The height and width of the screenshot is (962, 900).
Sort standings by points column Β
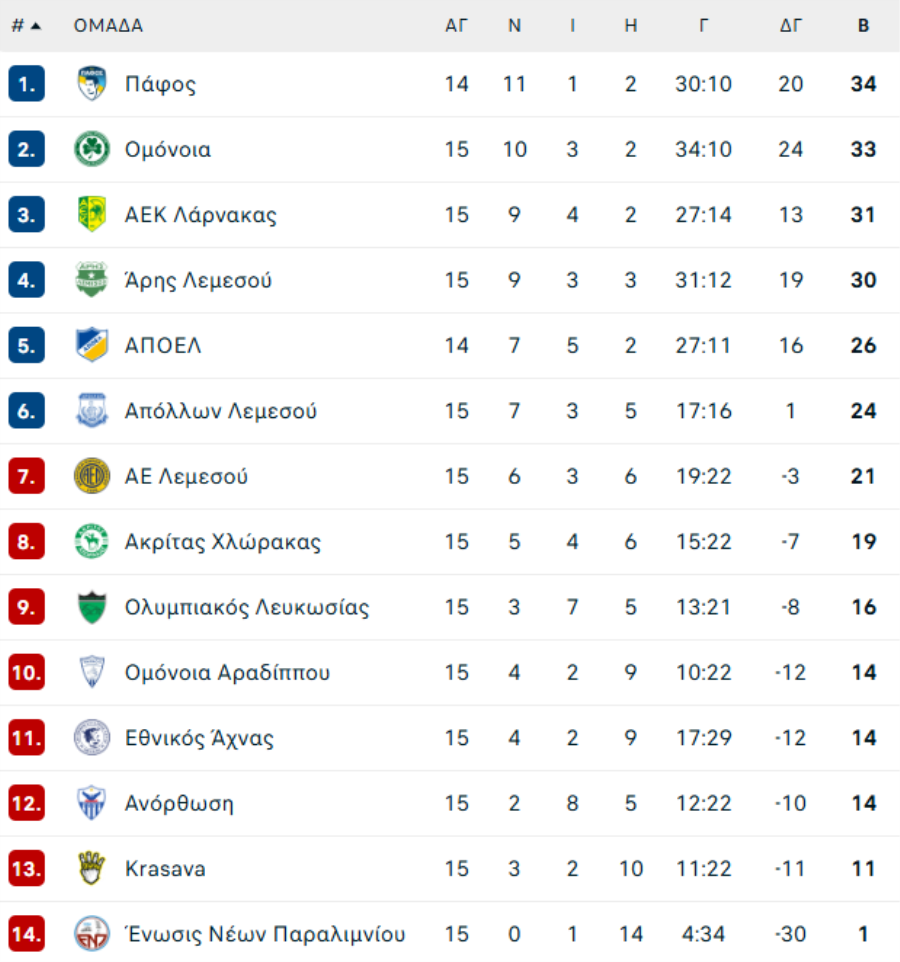[863, 26]
